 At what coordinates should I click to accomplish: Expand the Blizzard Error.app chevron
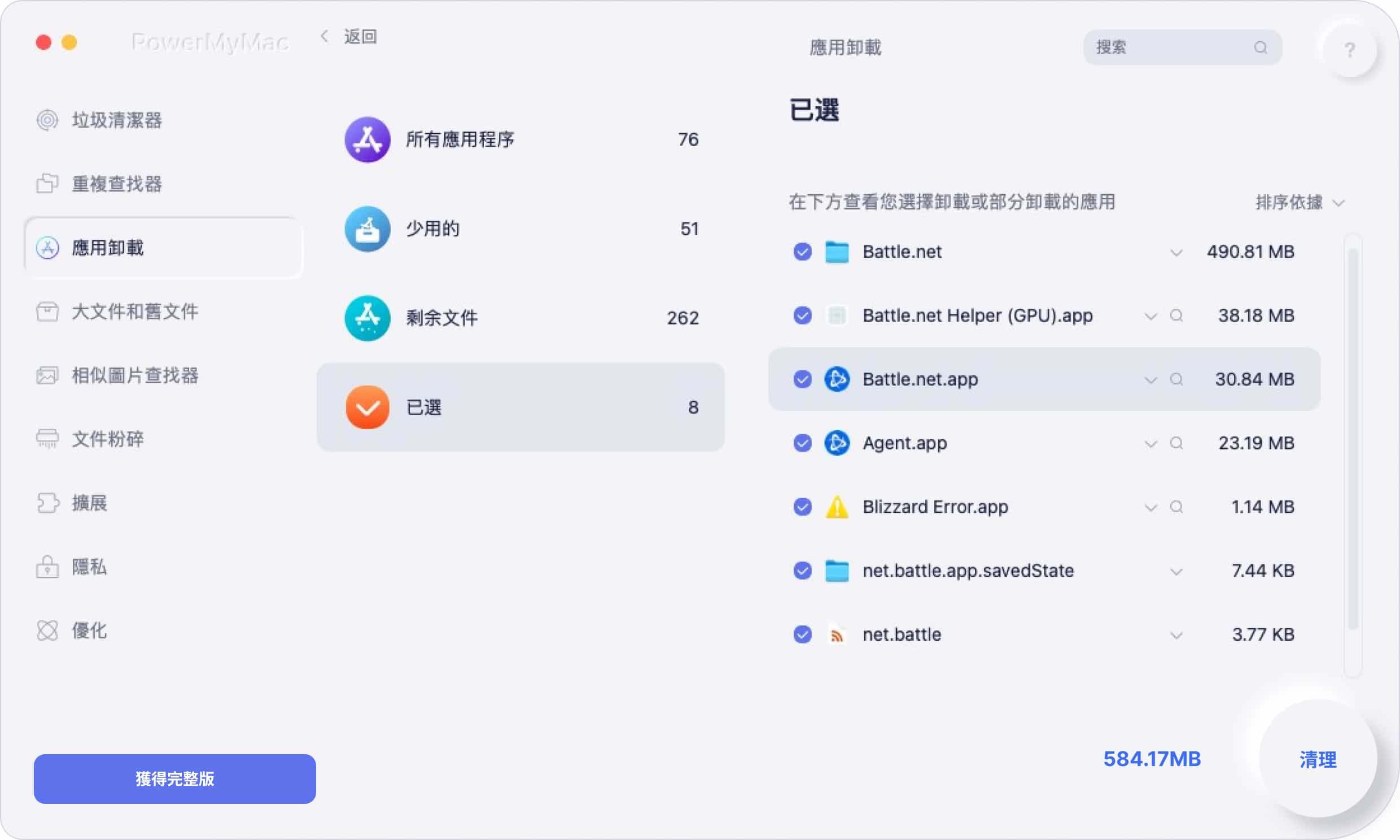click(x=1150, y=508)
